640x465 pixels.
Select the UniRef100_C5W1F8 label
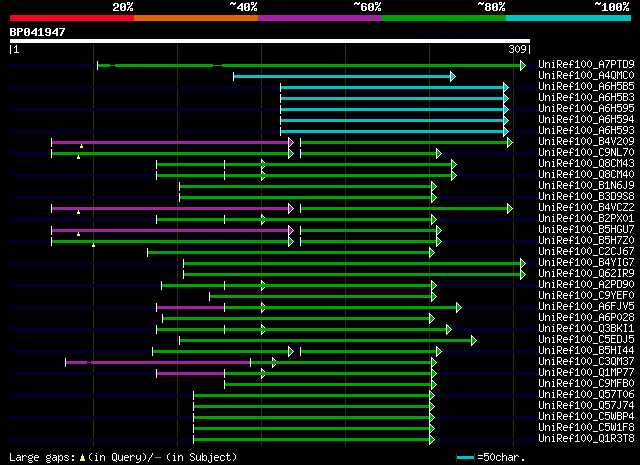coord(586,428)
